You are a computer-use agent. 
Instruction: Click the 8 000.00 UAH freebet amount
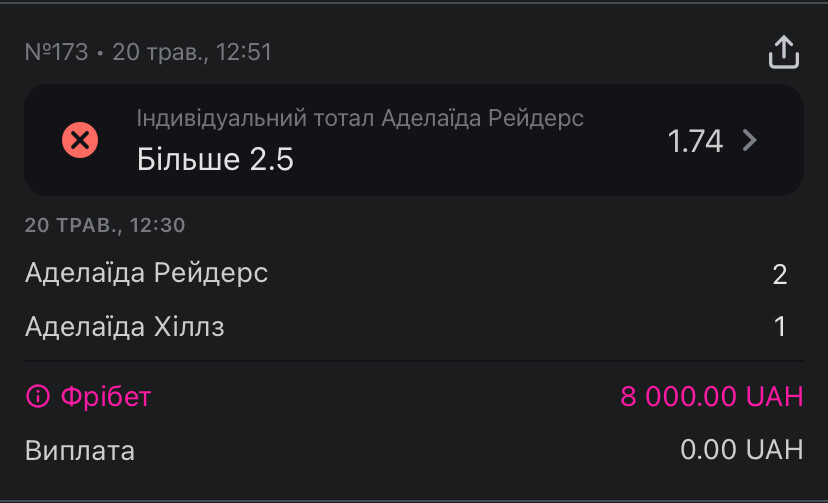pyautogui.click(x=711, y=396)
